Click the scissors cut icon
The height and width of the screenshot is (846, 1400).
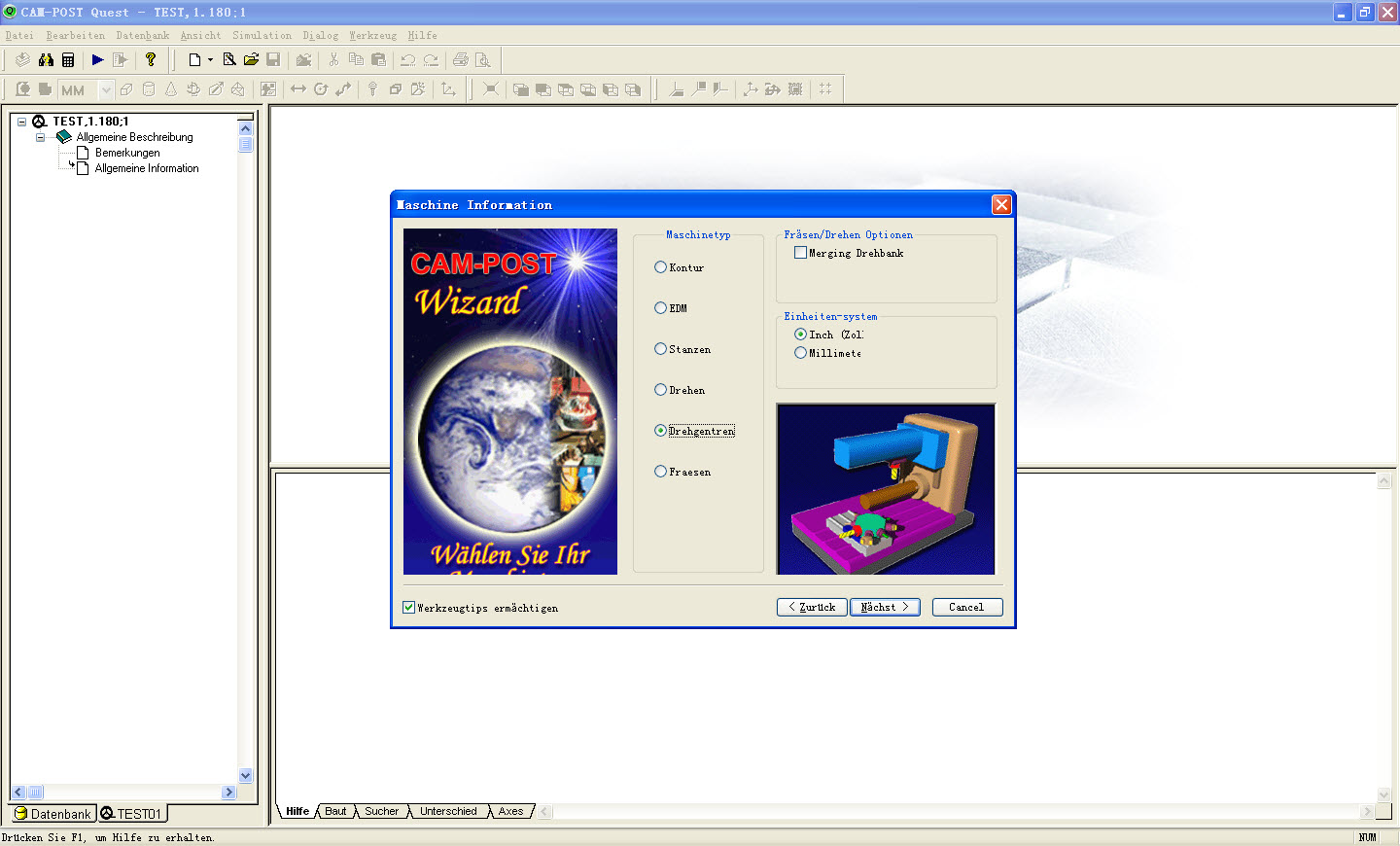pyautogui.click(x=333, y=59)
